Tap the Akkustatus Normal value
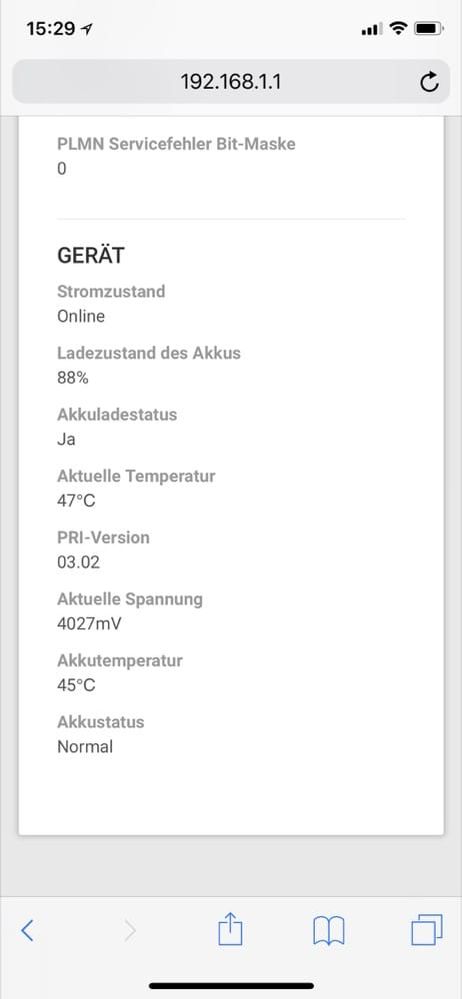Image resolution: width=462 pixels, height=999 pixels. [85, 747]
